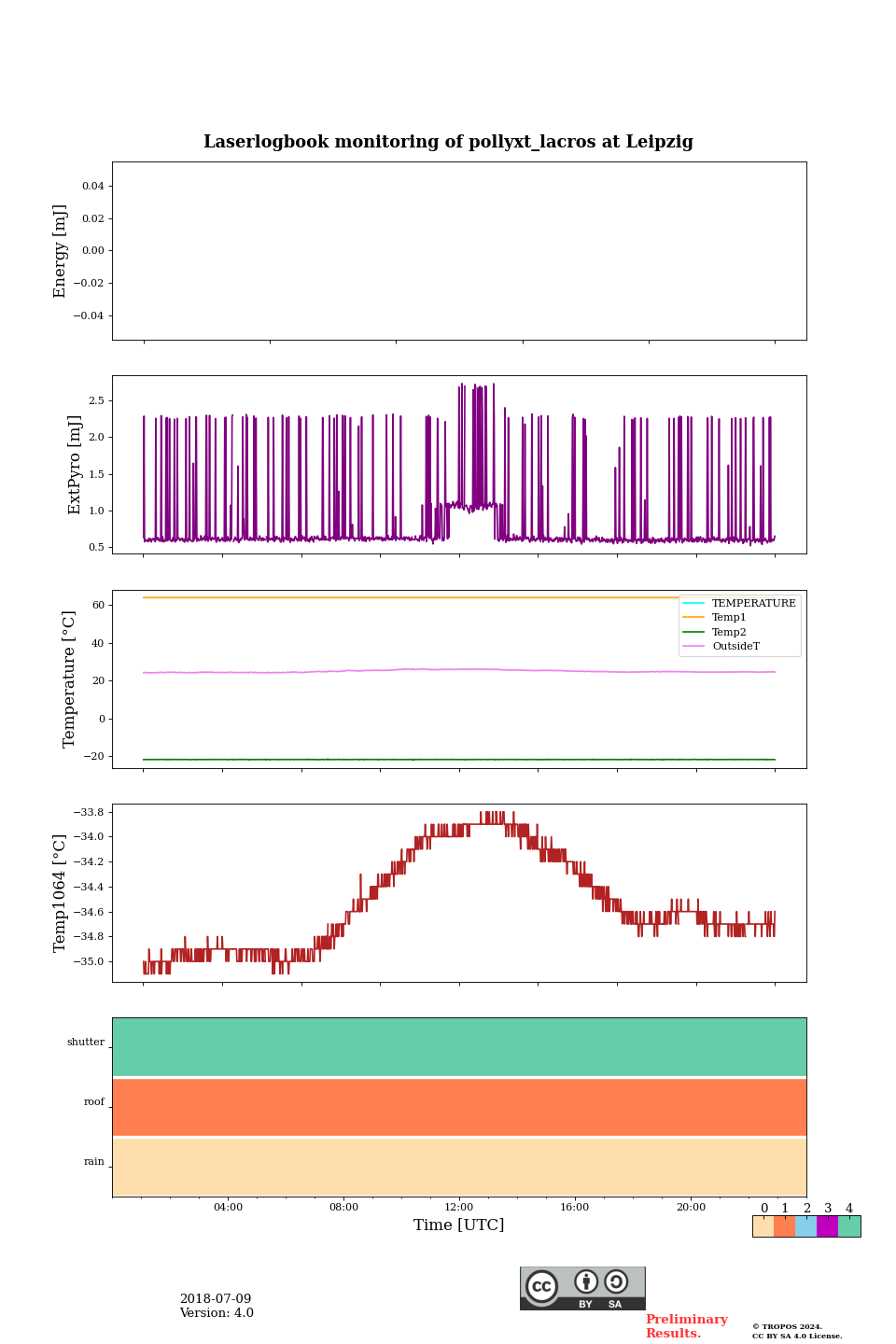Click the 08:00 time tick label
The width and height of the screenshot is (896, 1344).
click(343, 1207)
